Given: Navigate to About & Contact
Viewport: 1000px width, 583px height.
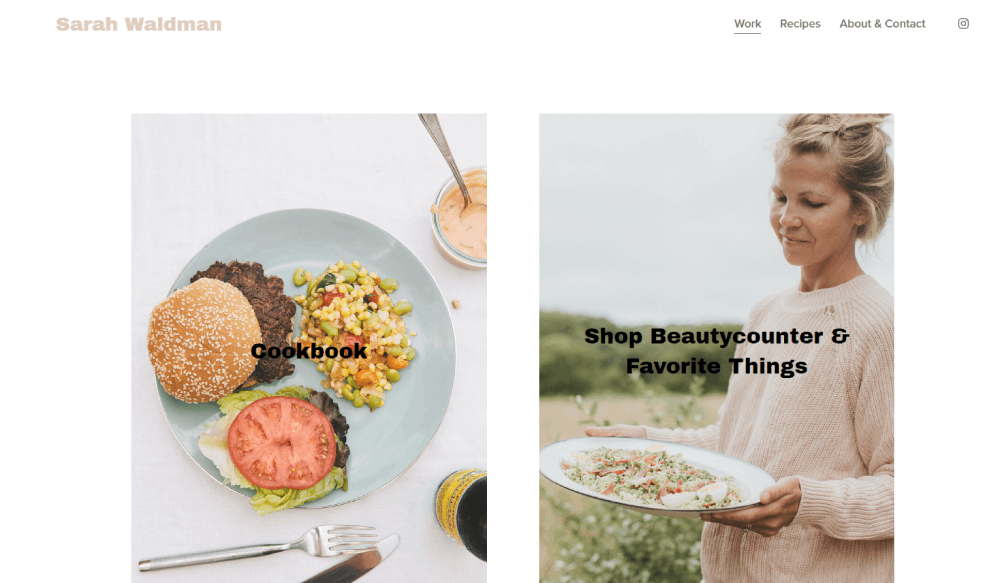Looking at the screenshot, I should pos(882,24).
